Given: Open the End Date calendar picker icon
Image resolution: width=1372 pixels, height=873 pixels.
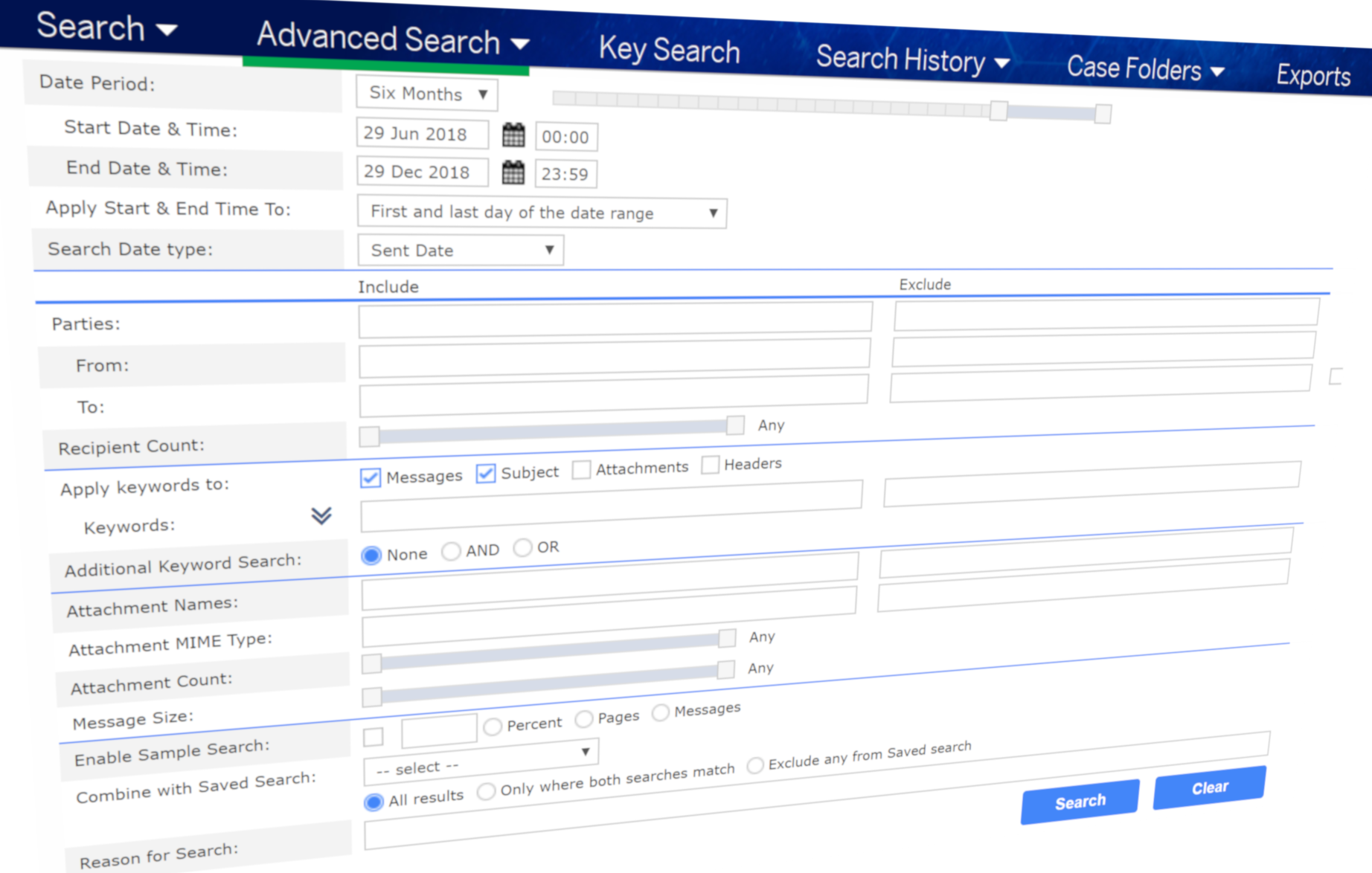Looking at the screenshot, I should [513, 173].
